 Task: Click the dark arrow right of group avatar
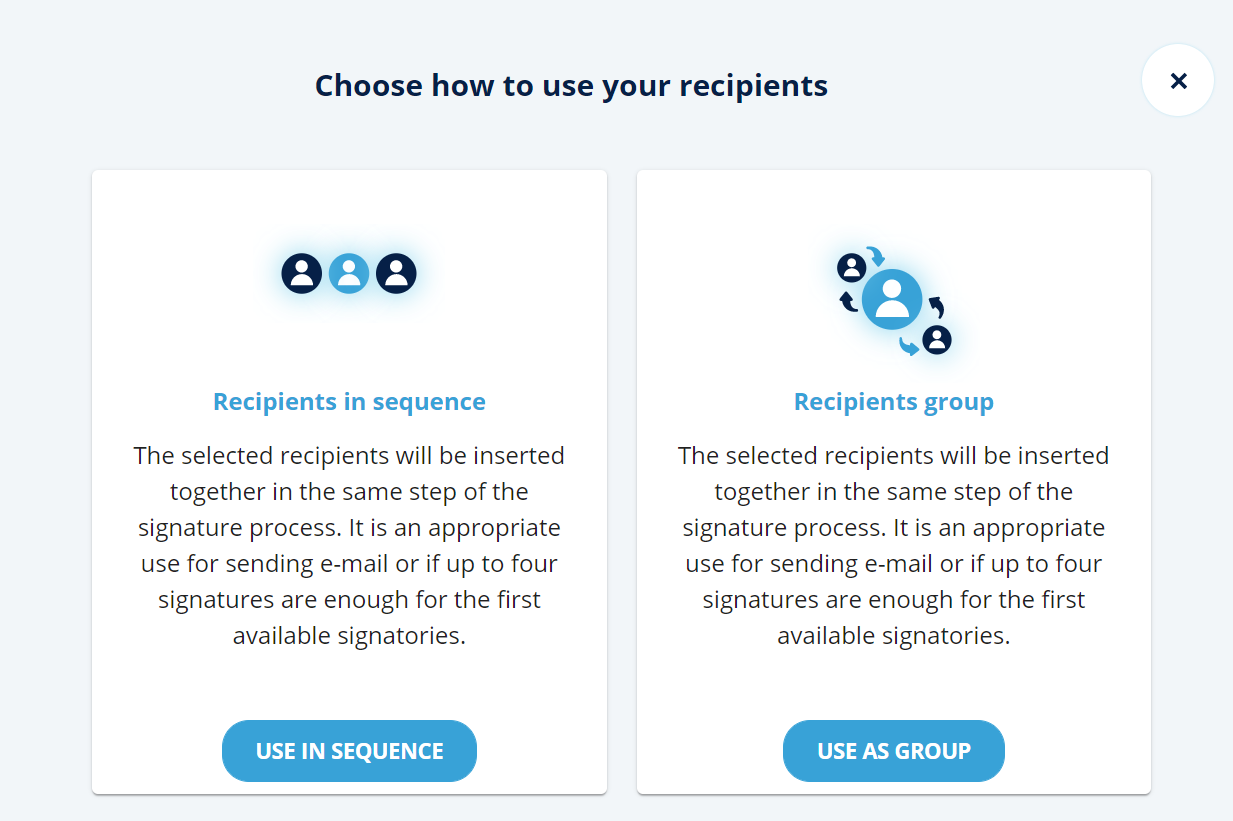pyautogui.click(x=937, y=306)
